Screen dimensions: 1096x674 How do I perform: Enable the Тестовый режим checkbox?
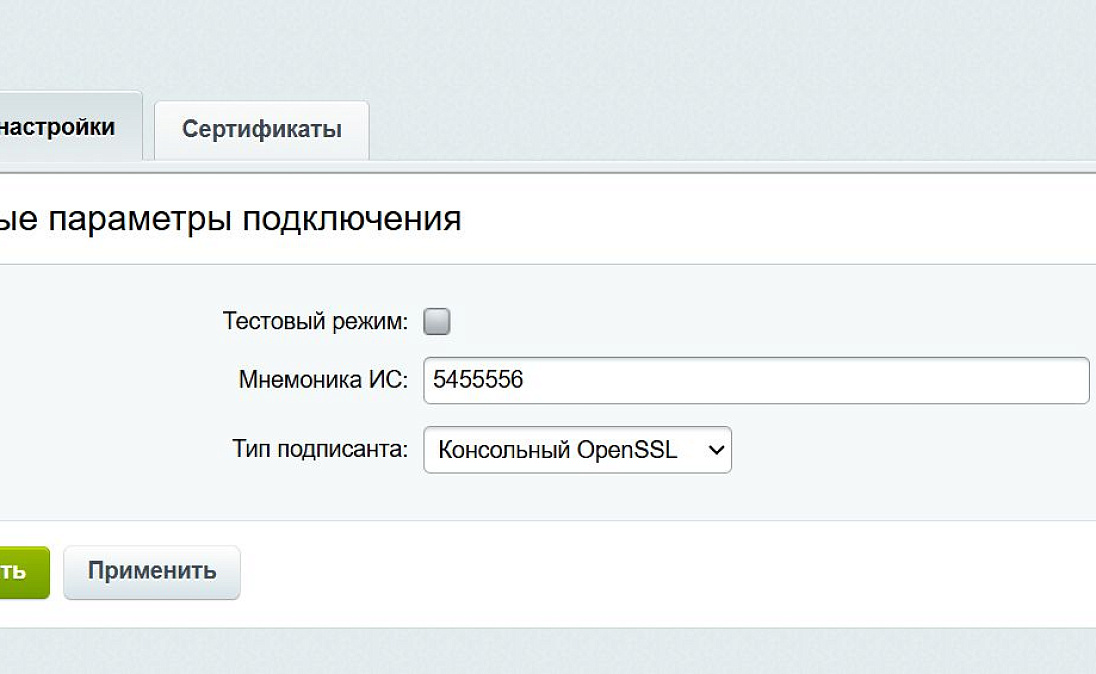click(x=437, y=322)
